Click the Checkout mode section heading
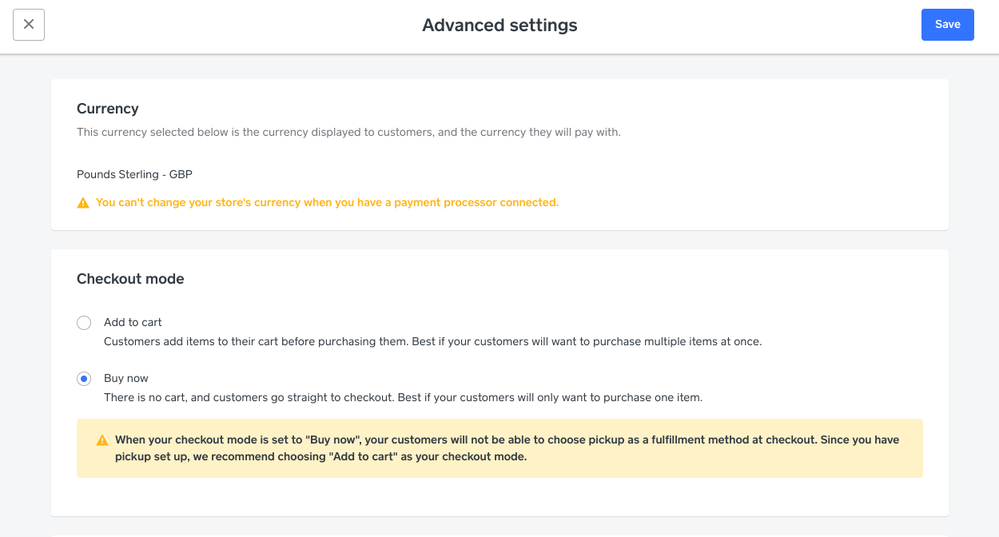 (x=130, y=279)
